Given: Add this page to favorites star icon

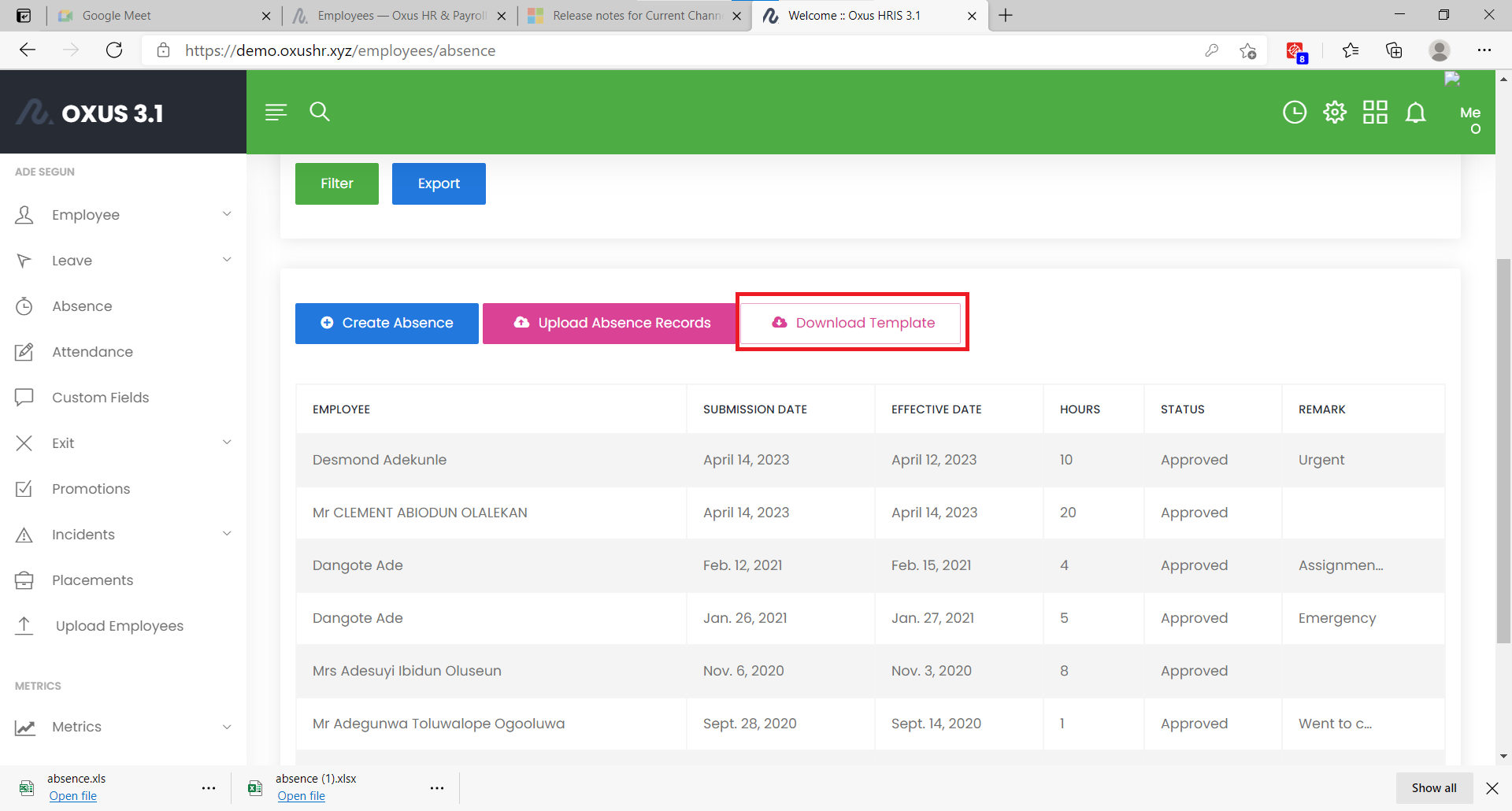Looking at the screenshot, I should point(1248,50).
